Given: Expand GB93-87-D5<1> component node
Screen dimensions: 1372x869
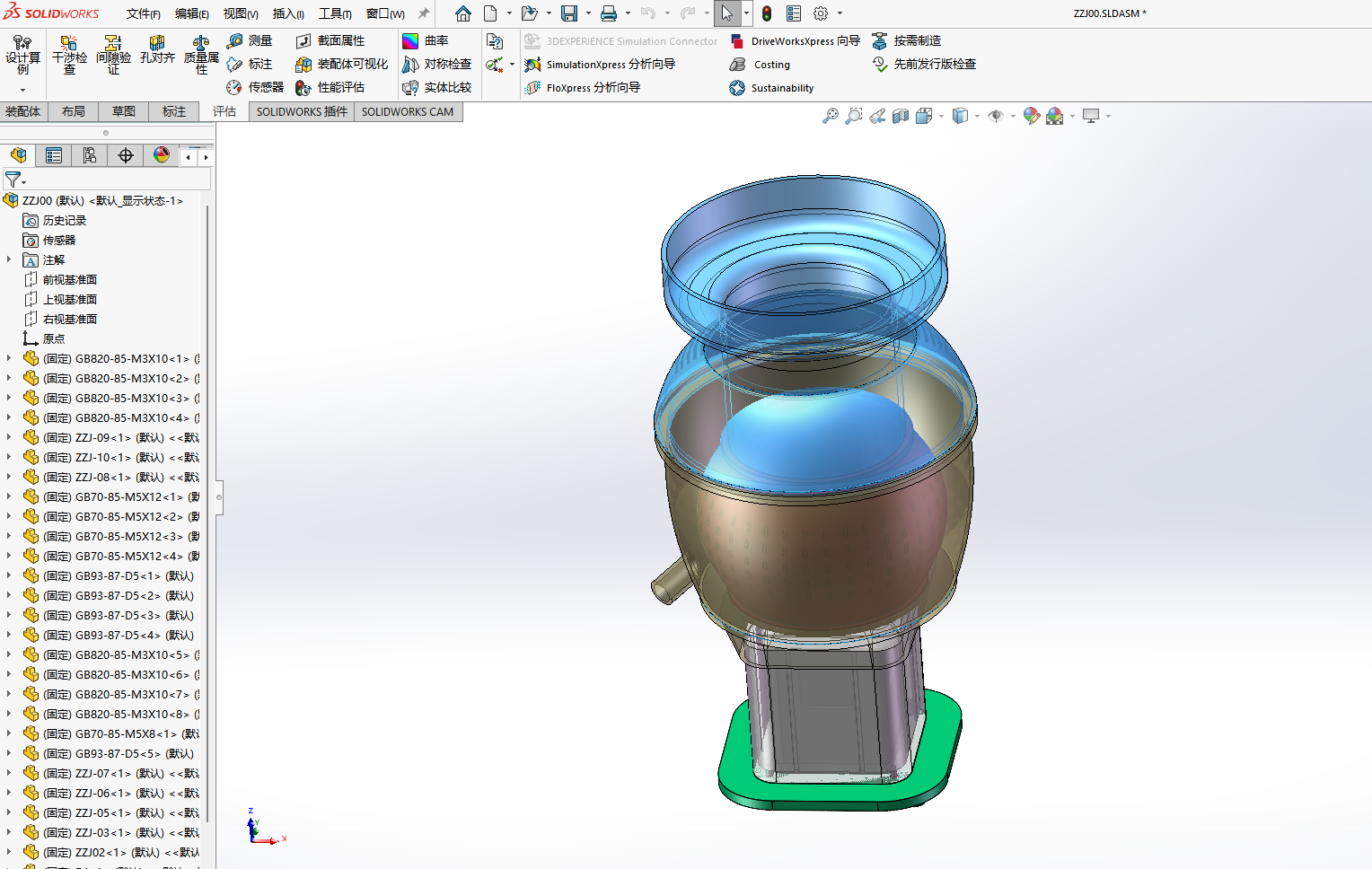Looking at the screenshot, I should tap(9, 575).
